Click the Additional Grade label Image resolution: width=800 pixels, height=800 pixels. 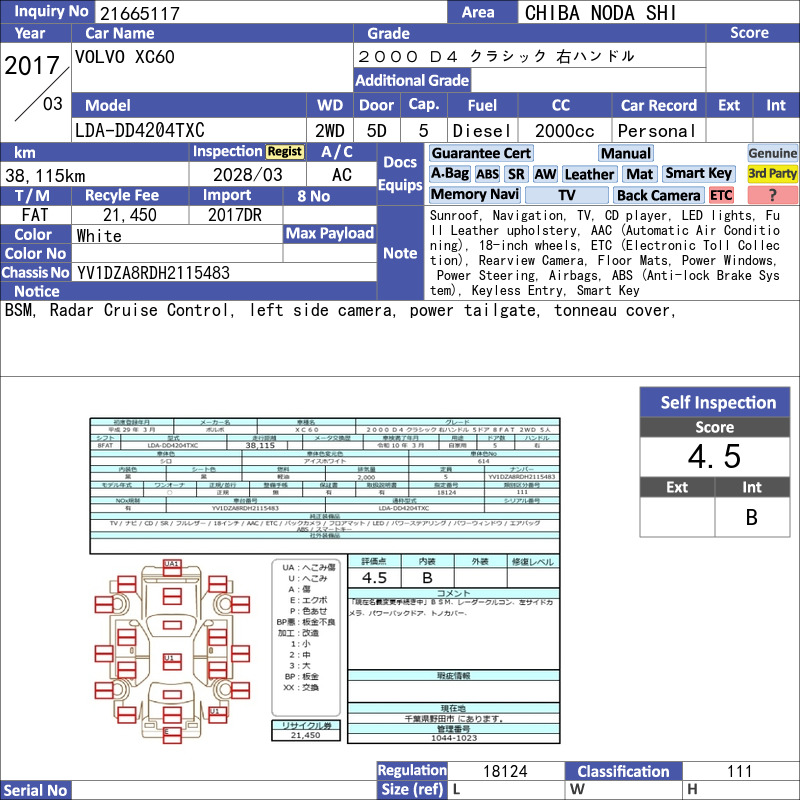click(x=412, y=80)
